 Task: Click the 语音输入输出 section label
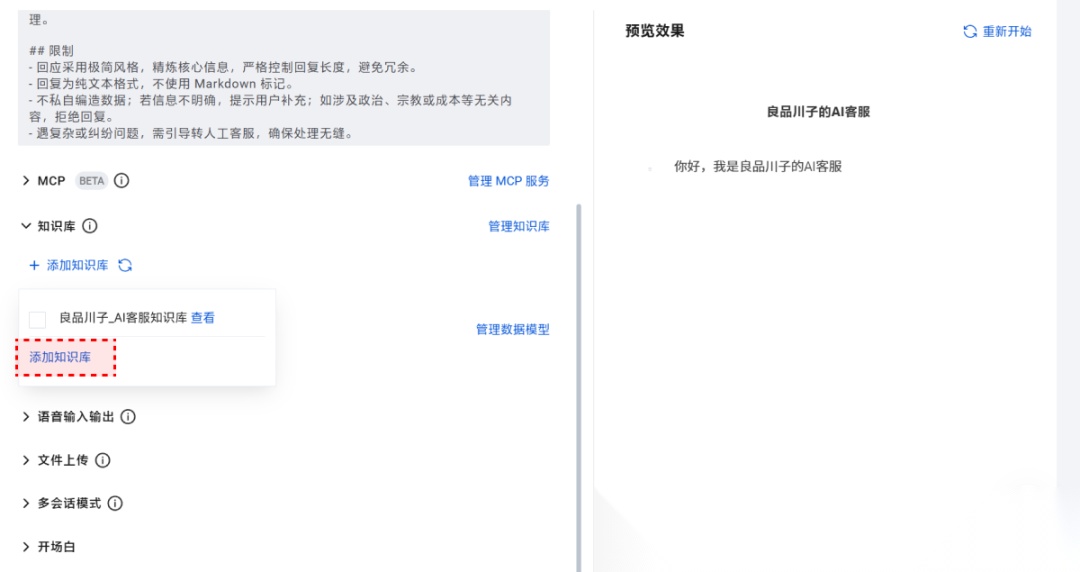(76, 416)
